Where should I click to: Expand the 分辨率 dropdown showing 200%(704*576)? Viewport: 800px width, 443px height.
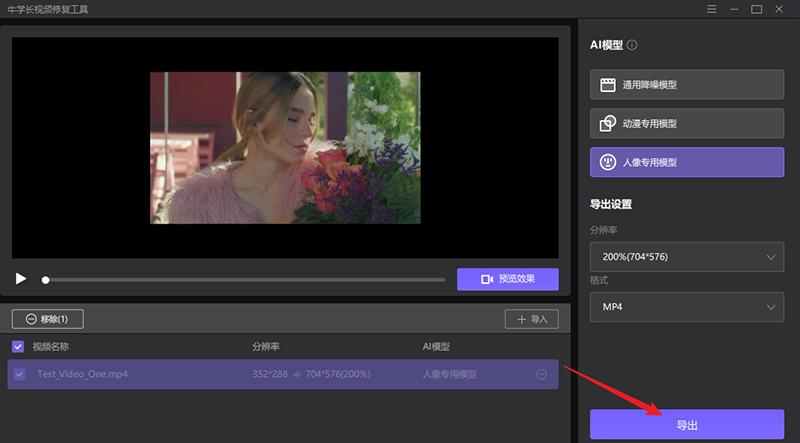pos(686,257)
